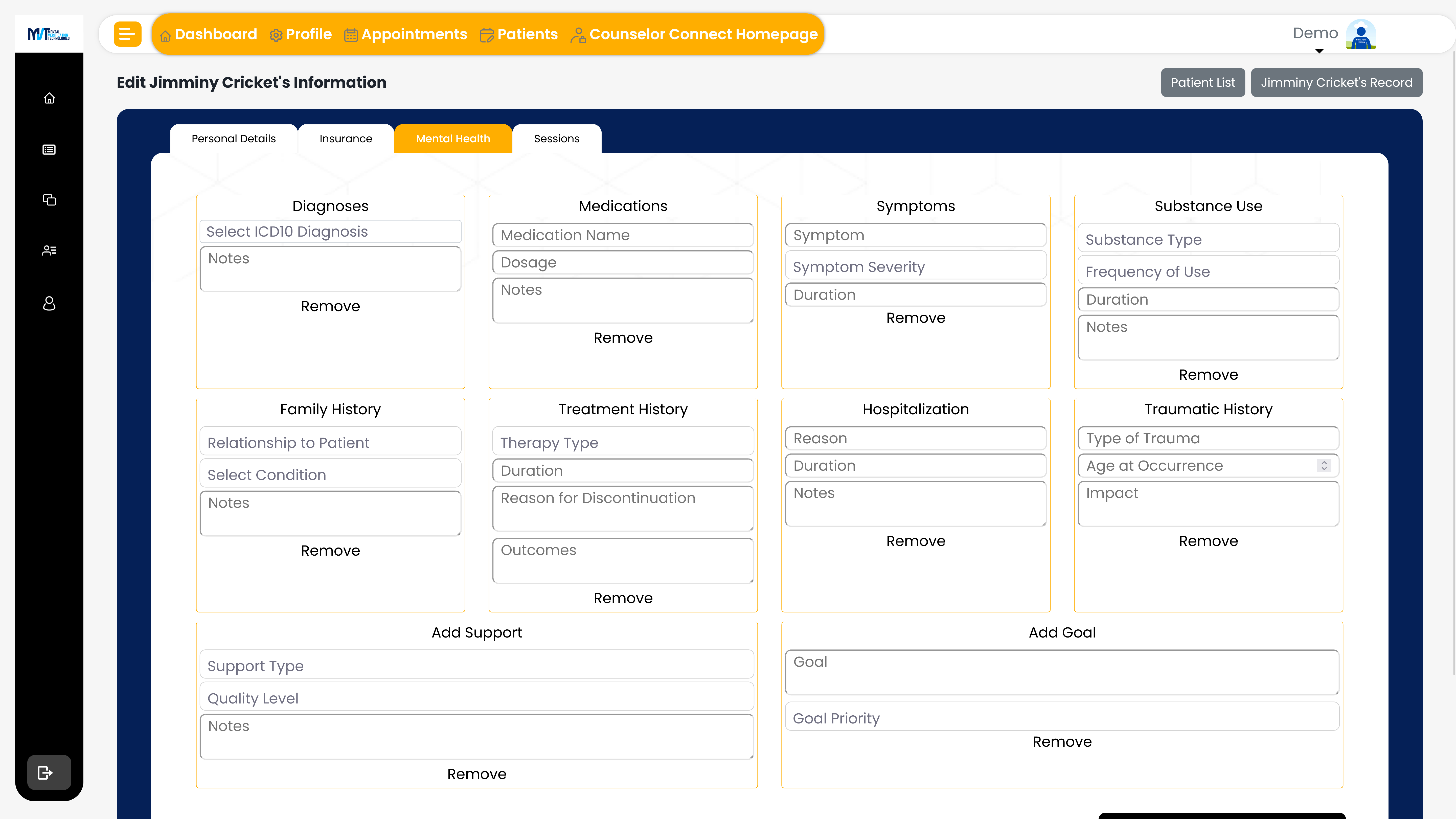Open Counselor Connect Homepage link
The width and height of the screenshot is (1456, 819).
click(x=695, y=34)
